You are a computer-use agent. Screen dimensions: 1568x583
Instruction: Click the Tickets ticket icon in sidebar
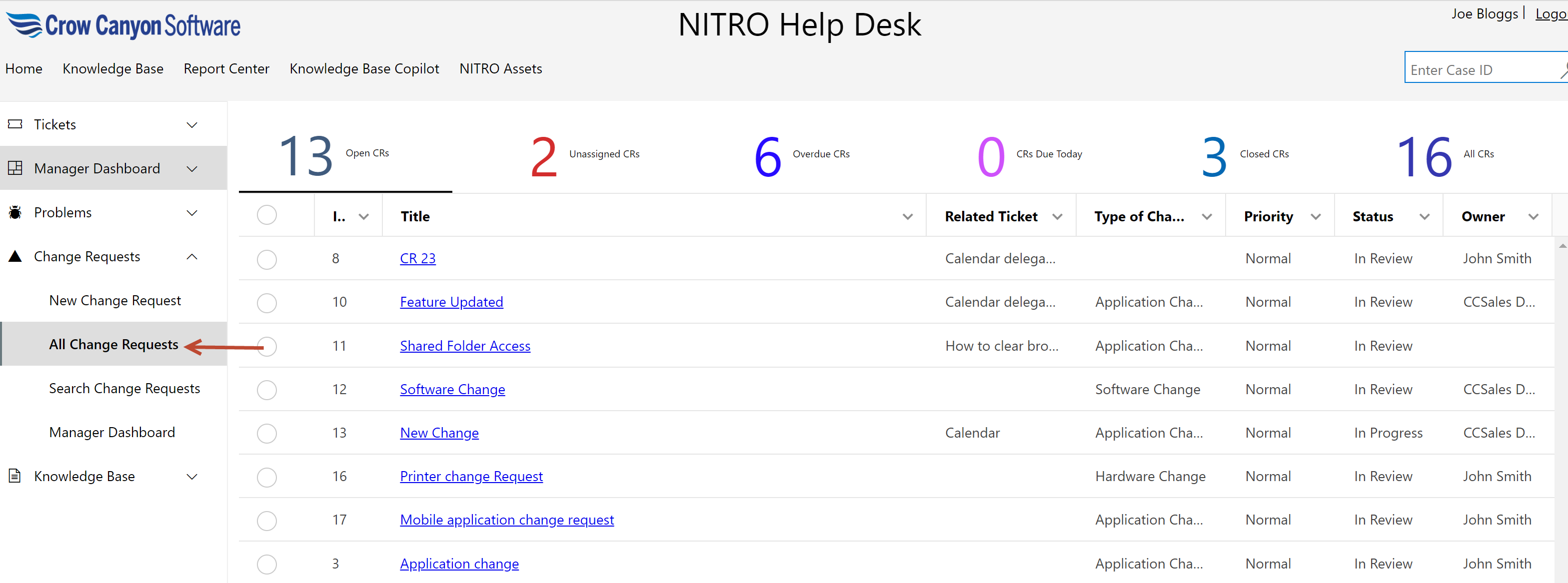(15, 124)
